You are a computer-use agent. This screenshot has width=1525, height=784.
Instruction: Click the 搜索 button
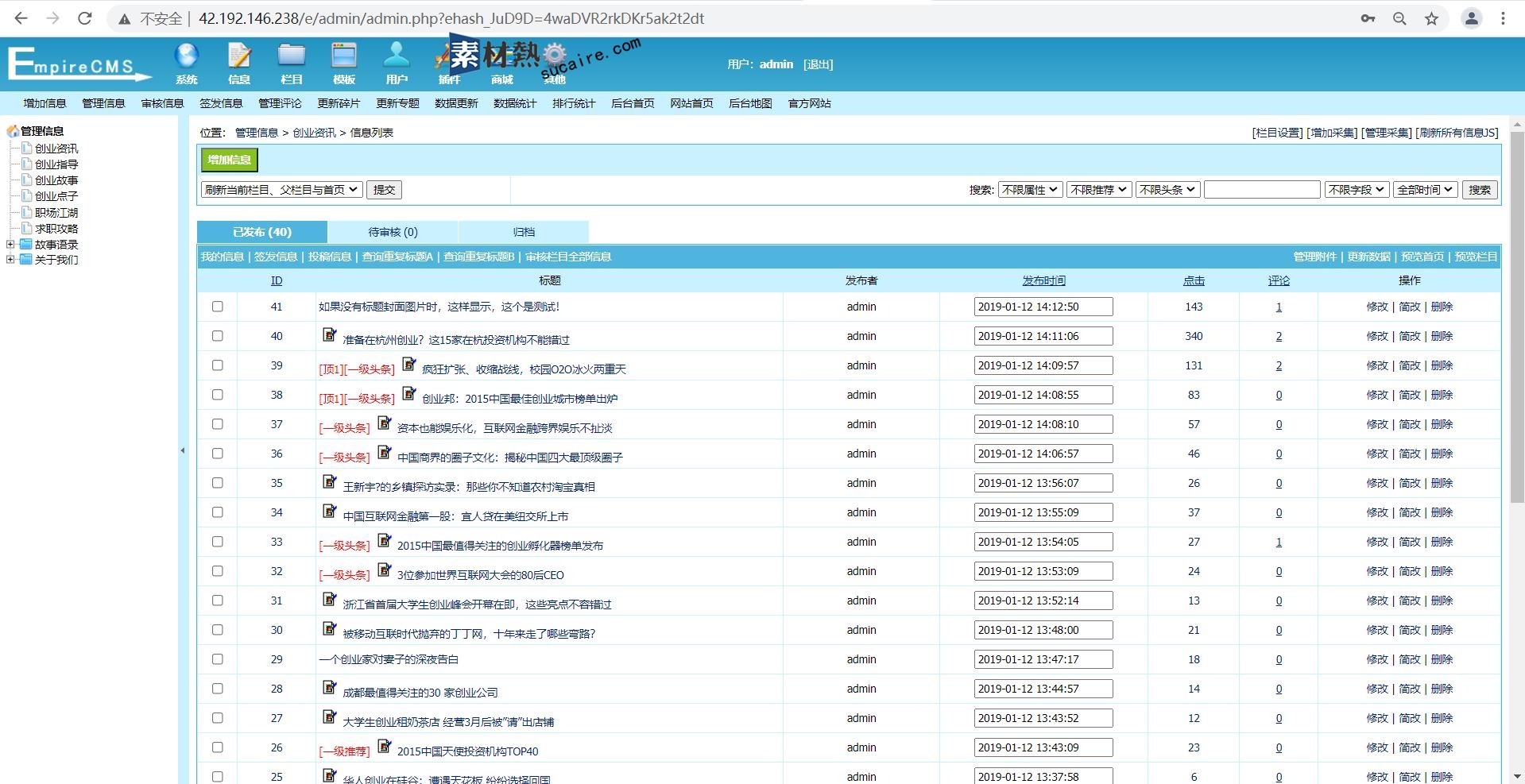(1480, 190)
